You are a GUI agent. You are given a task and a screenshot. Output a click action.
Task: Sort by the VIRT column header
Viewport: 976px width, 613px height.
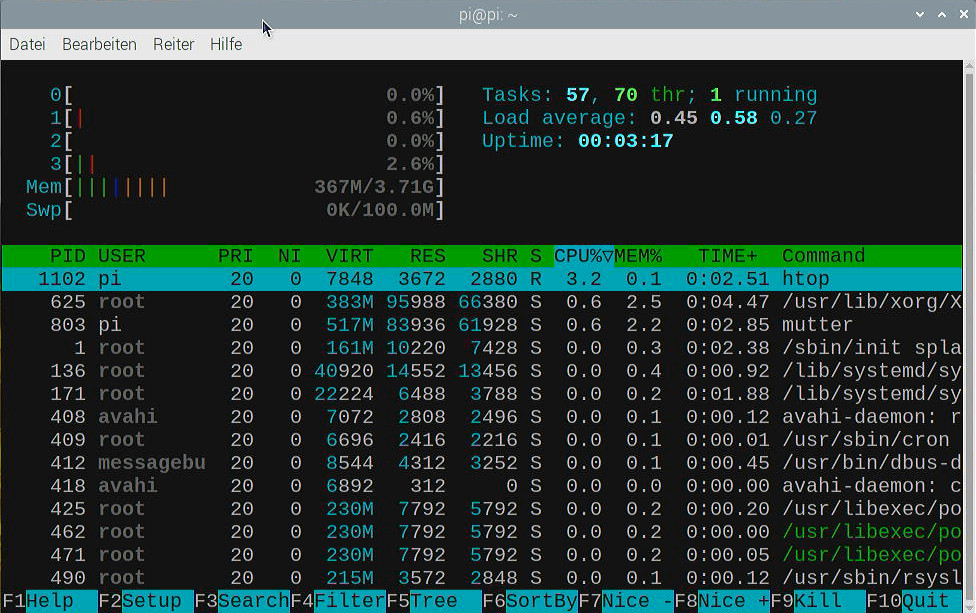349,256
